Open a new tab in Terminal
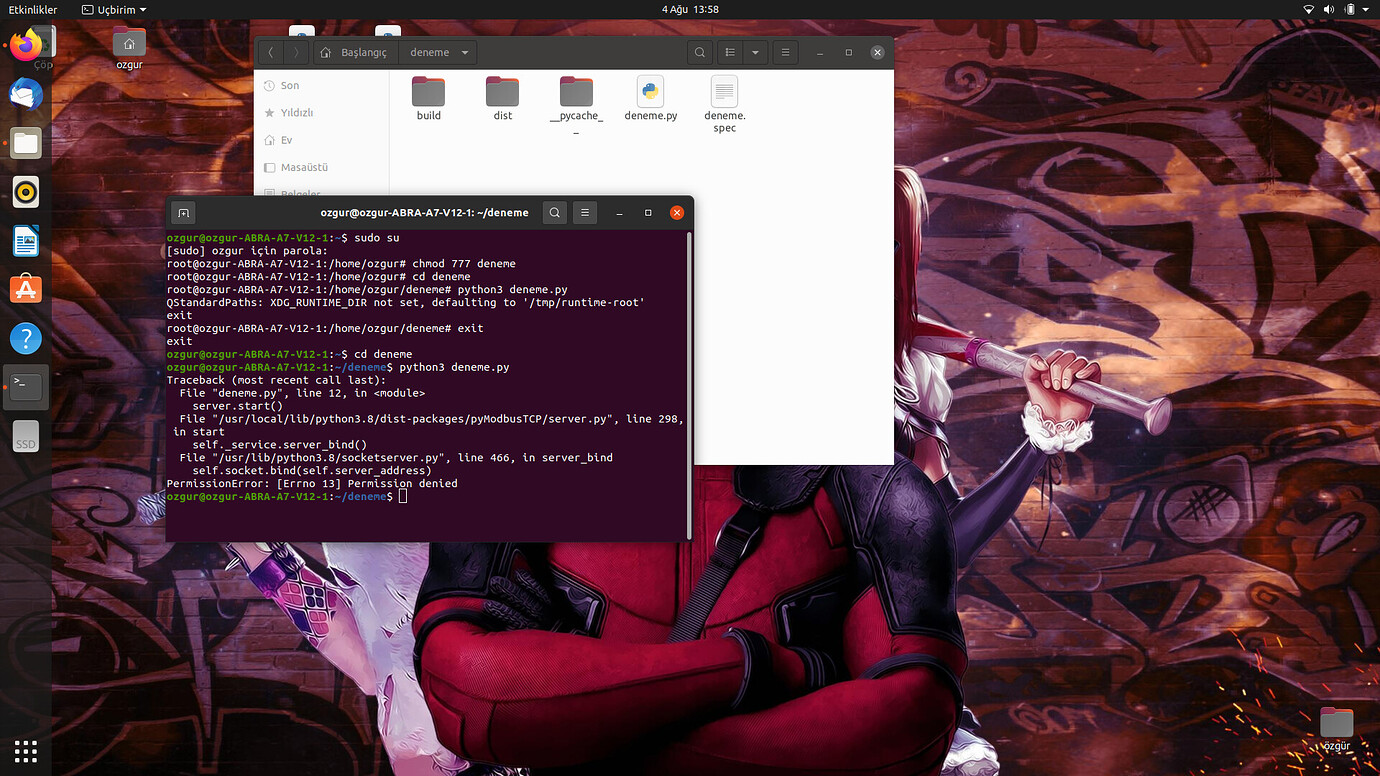Image resolution: width=1380 pixels, height=776 pixels. [x=183, y=213]
